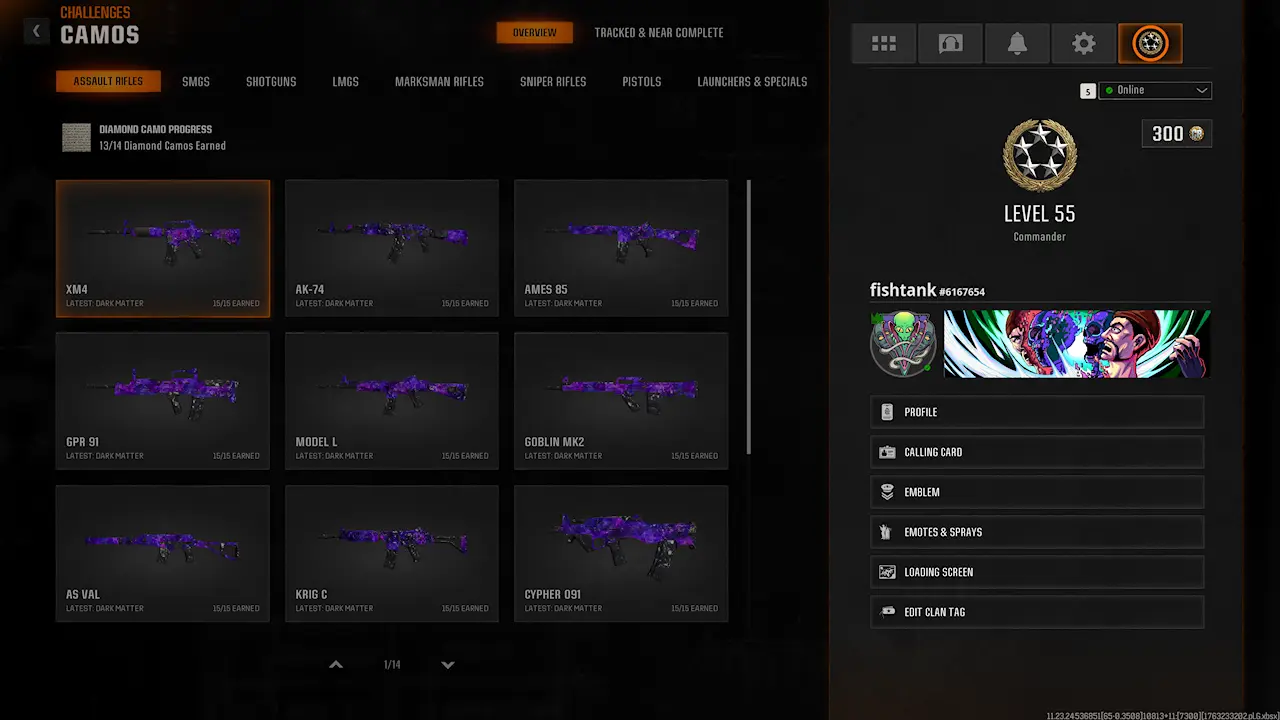This screenshot has width=1280, height=720.
Task: Open the settings gear icon
Action: coord(1084,44)
